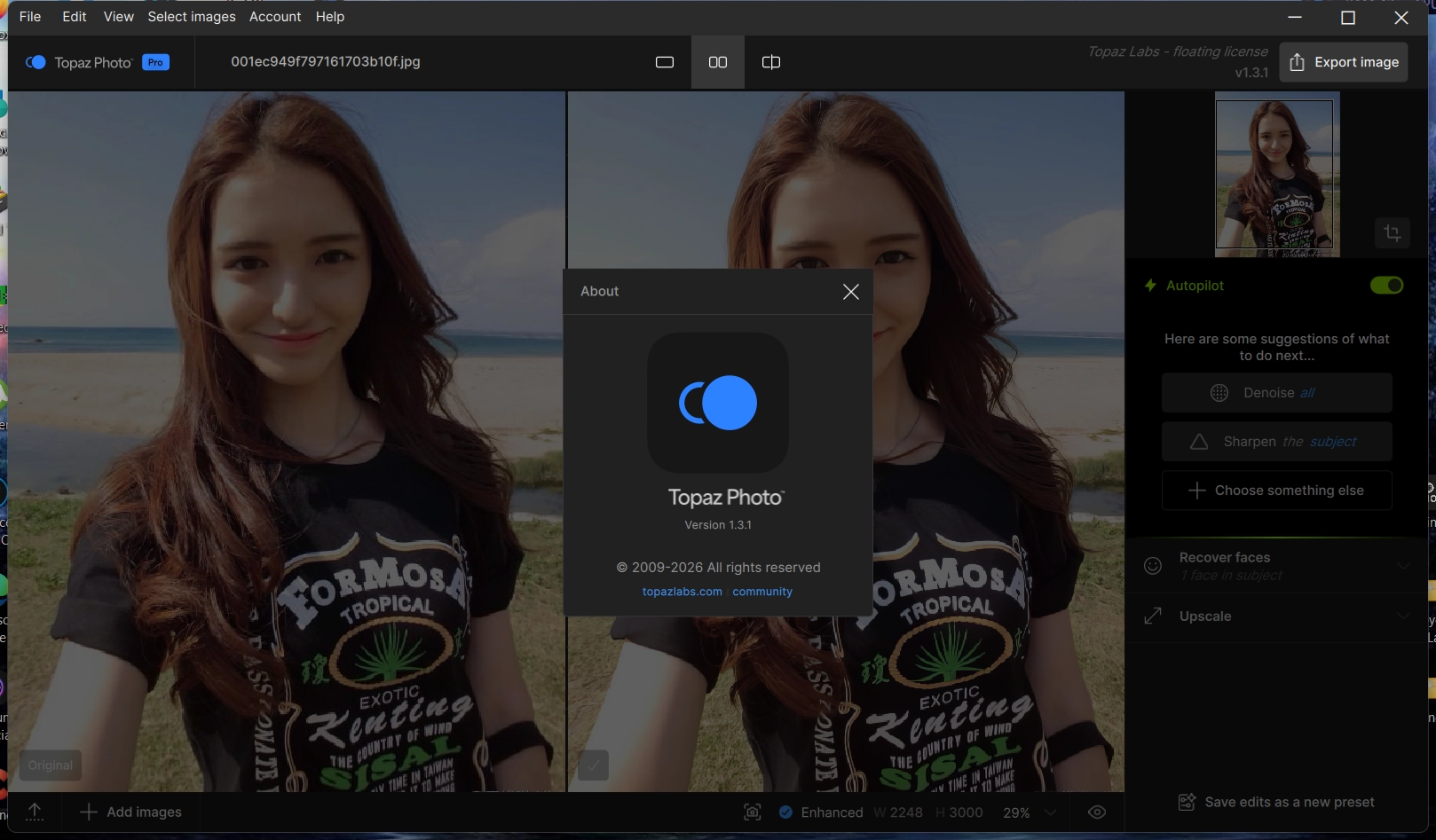Toggle the Autopilot switch
Screen dimensions: 1436x840
1386,286
